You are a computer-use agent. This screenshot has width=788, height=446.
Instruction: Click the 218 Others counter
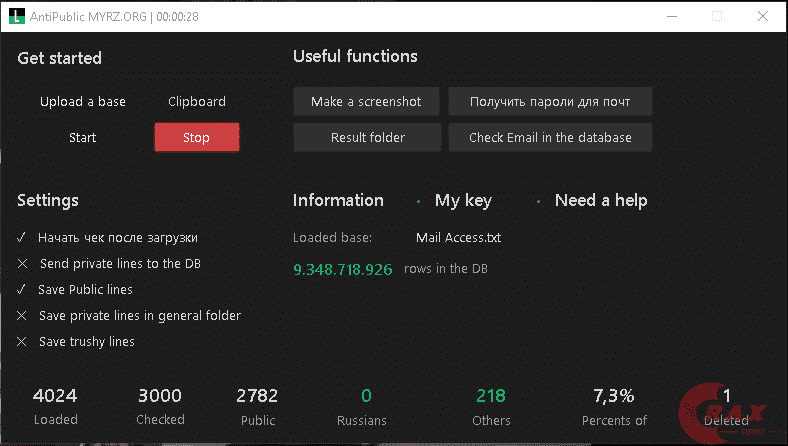[491, 396]
